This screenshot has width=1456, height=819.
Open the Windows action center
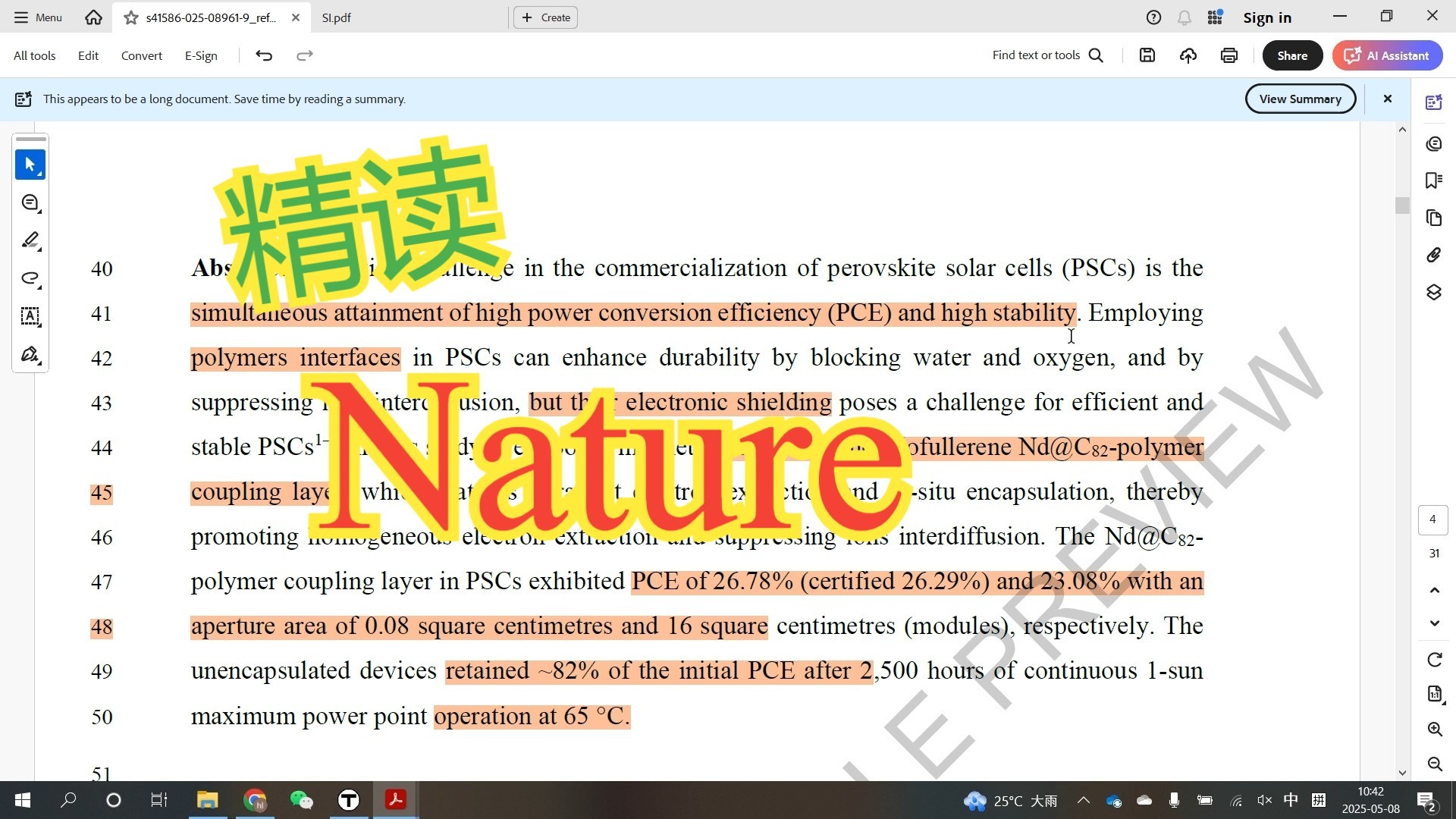pos(1426,800)
